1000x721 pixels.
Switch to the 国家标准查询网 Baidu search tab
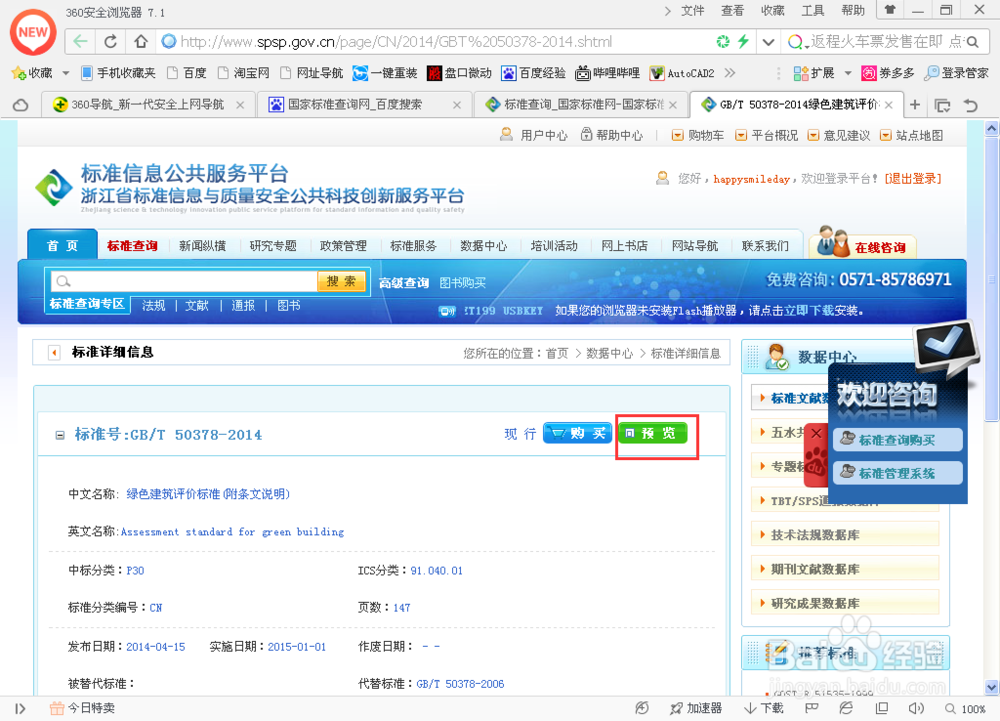(365, 105)
